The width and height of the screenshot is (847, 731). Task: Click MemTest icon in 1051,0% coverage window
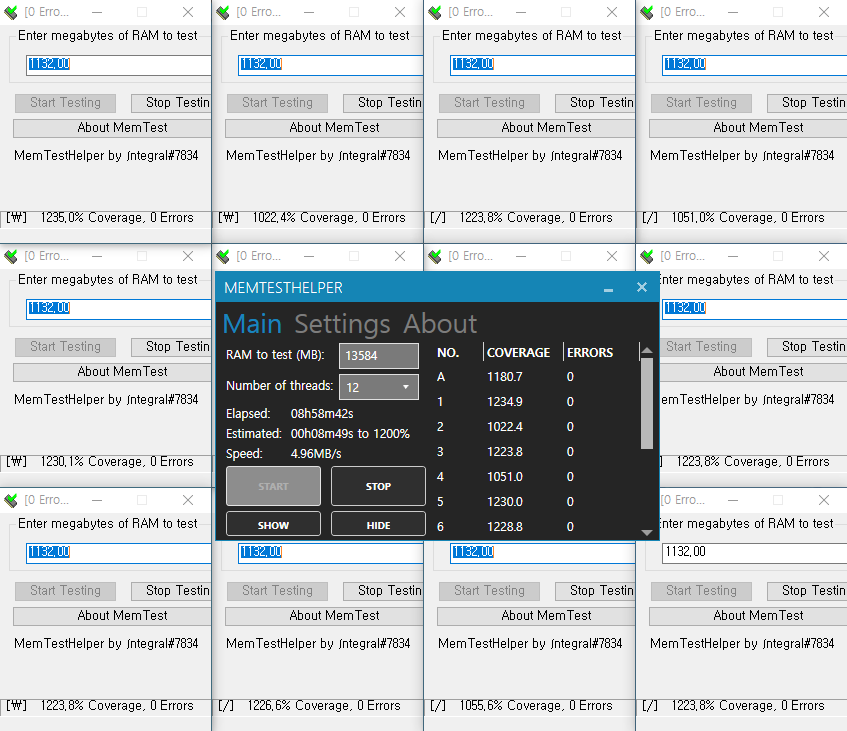pyautogui.click(x=647, y=12)
